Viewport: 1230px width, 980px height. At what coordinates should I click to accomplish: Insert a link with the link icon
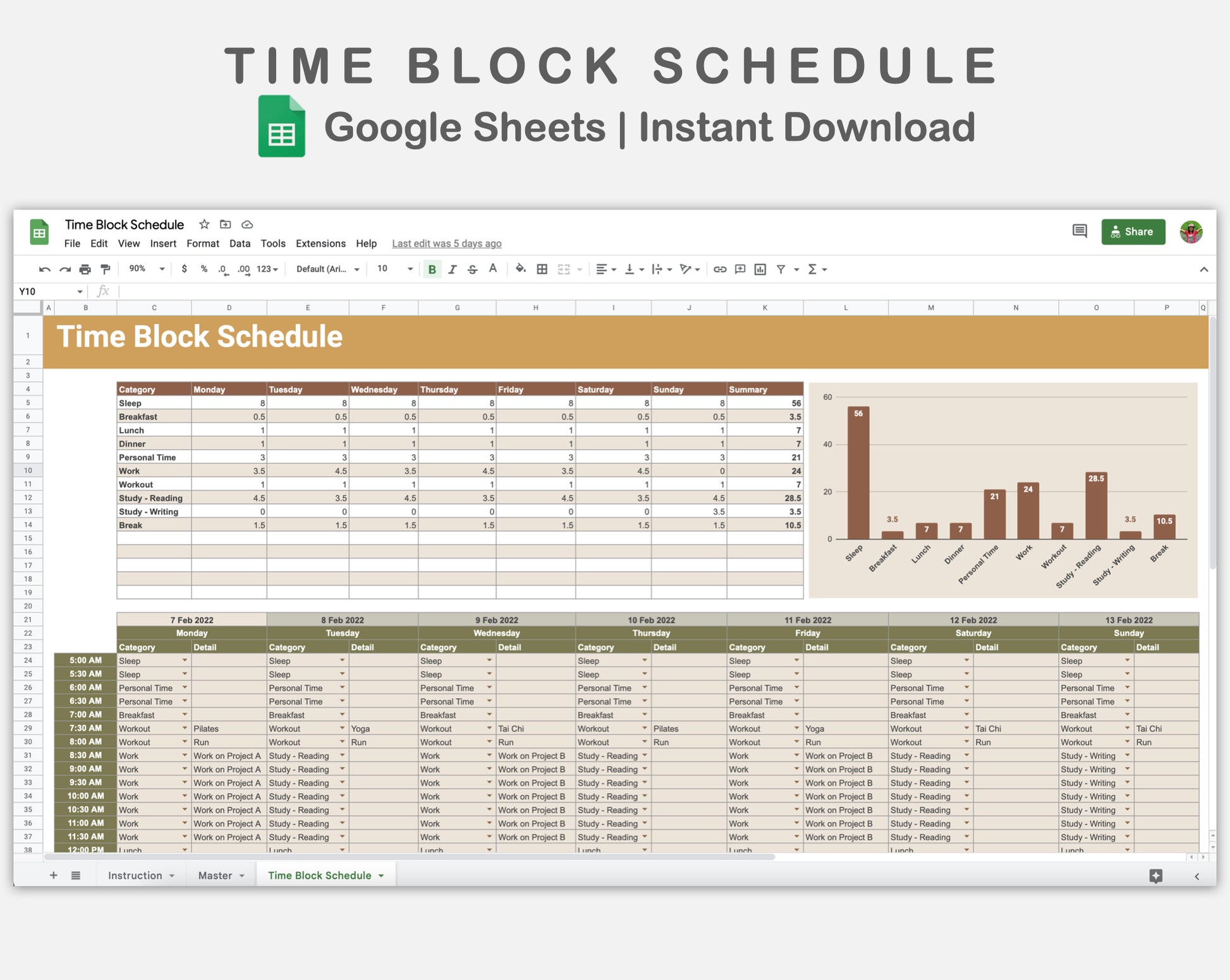(x=719, y=269)
